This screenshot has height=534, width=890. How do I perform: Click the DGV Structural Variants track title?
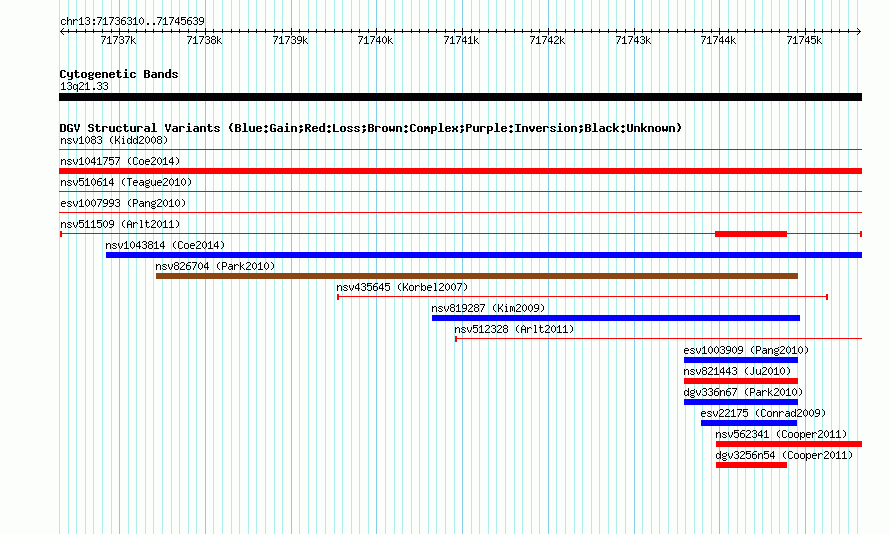[371, 128]
